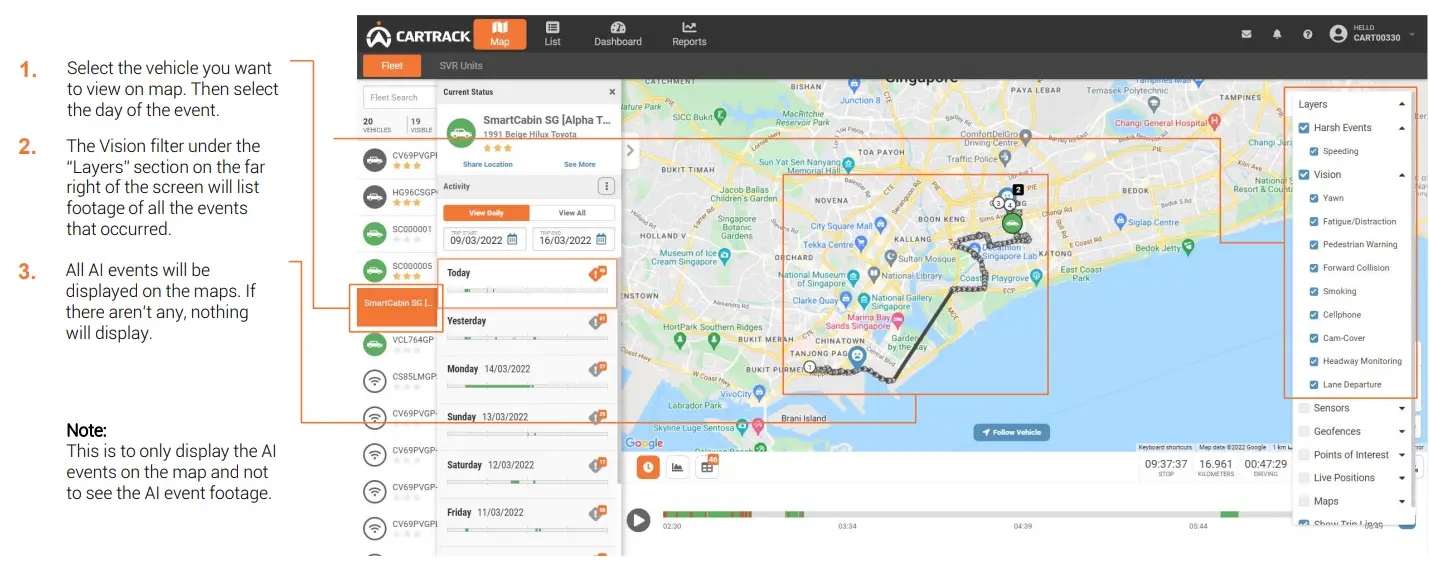Open the Reports page
Image resolution: width=1429 pixels, height=577 pixels.
[x=689, y=34]
